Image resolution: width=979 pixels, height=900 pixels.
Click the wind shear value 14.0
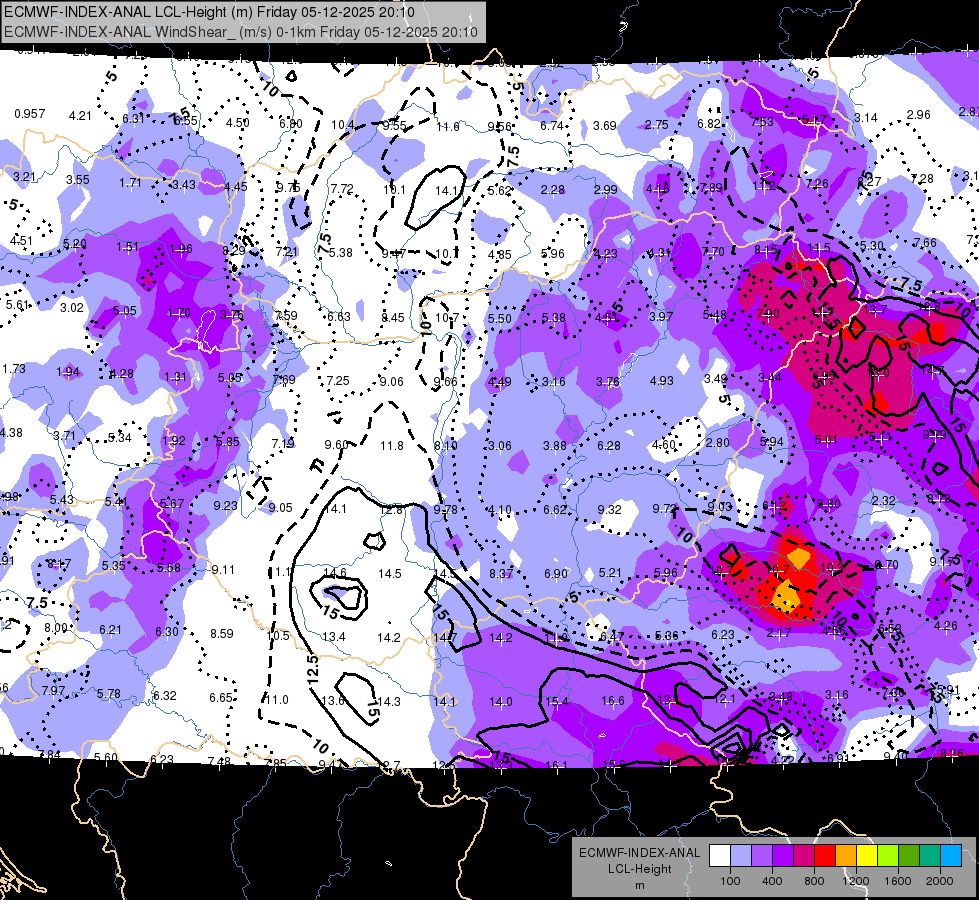[x=501, y=702]
